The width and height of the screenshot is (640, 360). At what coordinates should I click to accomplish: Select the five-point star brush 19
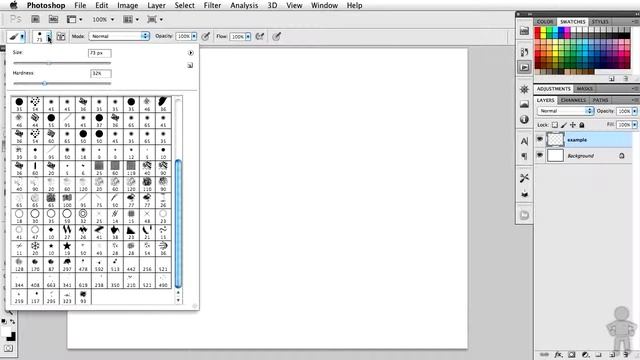click(67, 248)
